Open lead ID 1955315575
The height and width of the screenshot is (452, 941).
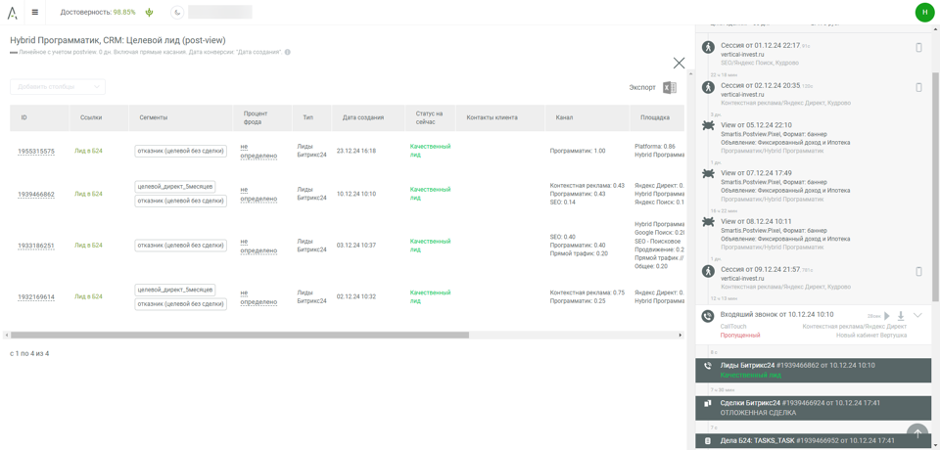click(x=36, y=151)
